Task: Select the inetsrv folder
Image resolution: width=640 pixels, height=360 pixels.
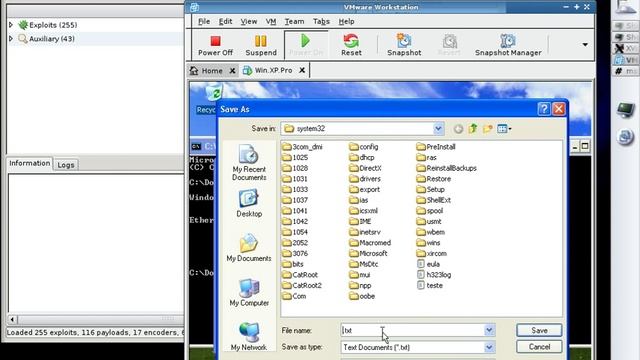Action: [365, 232]
